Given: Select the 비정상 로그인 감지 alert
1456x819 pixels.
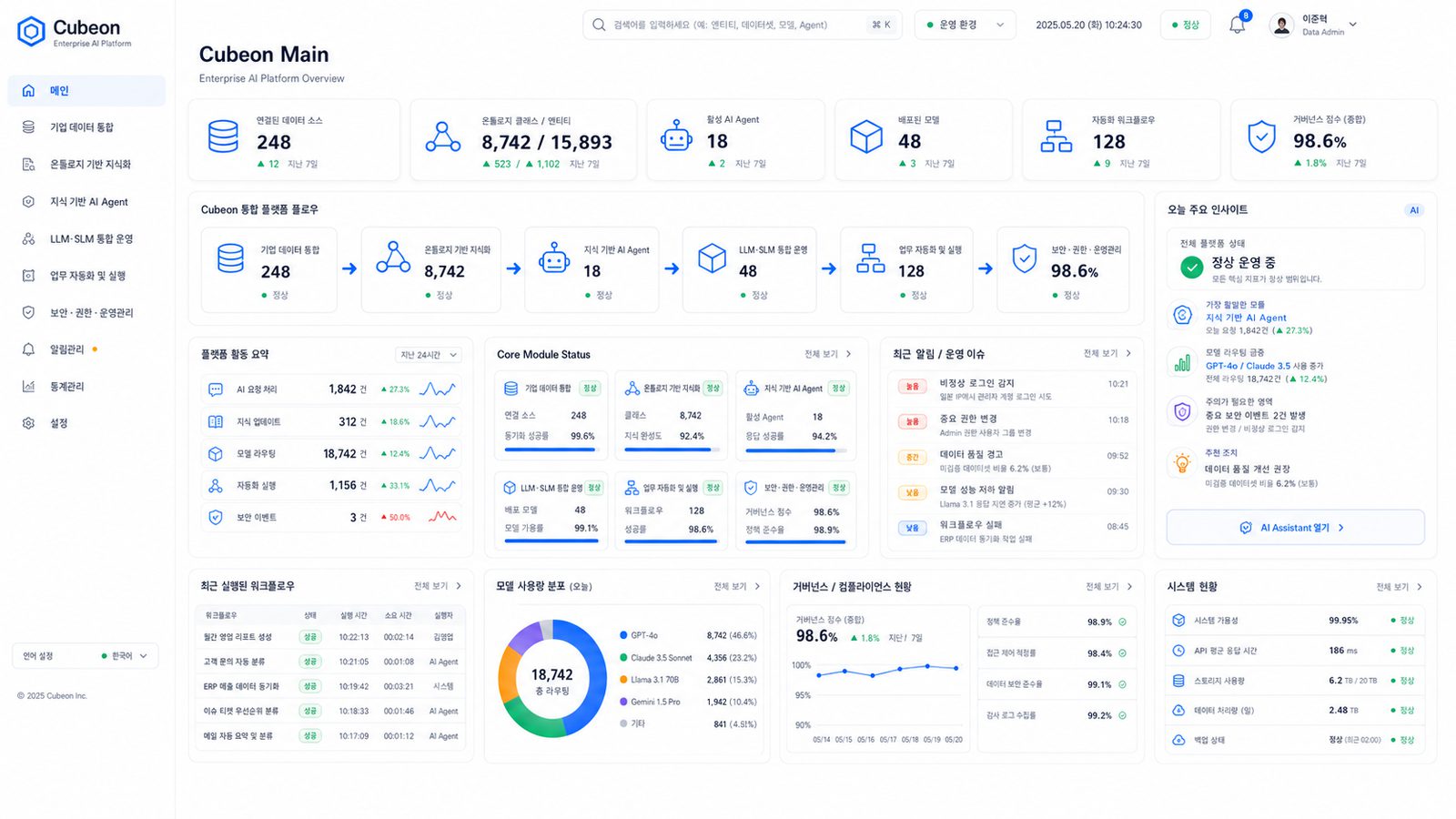Looking at the screenshot, I should tap(1012, 389).
